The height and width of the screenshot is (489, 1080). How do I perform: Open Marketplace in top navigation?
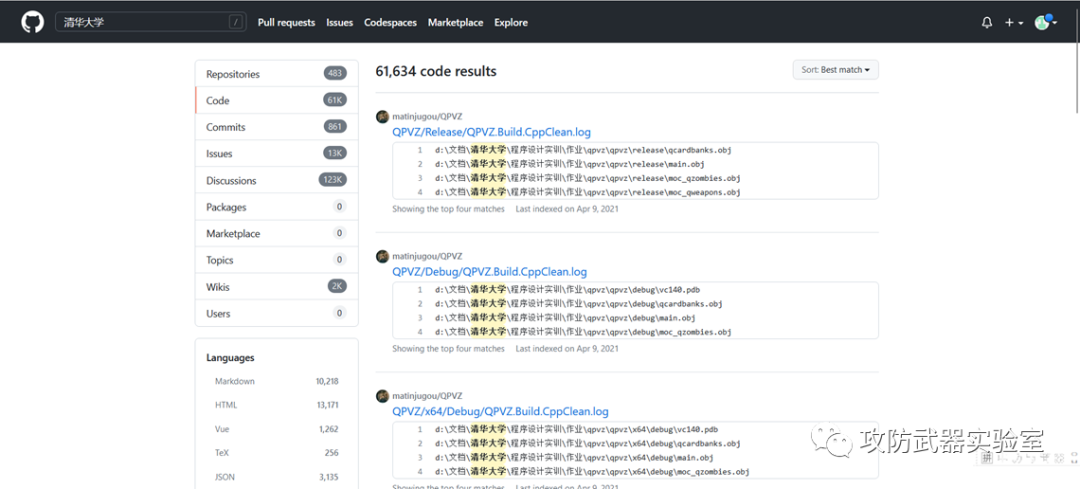pyautogui.click(x=455, y=23)
